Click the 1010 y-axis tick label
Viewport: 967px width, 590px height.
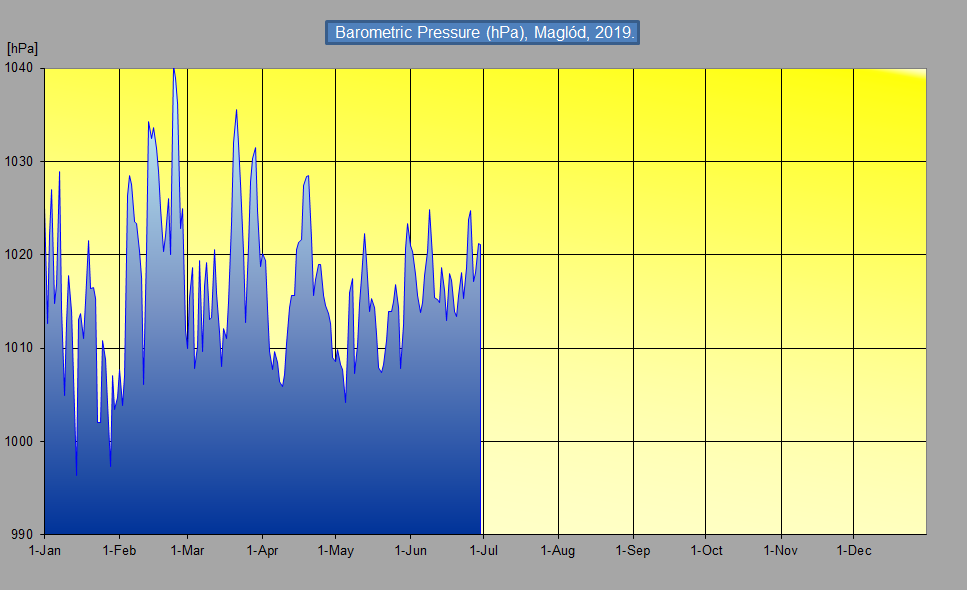point(21,348)
